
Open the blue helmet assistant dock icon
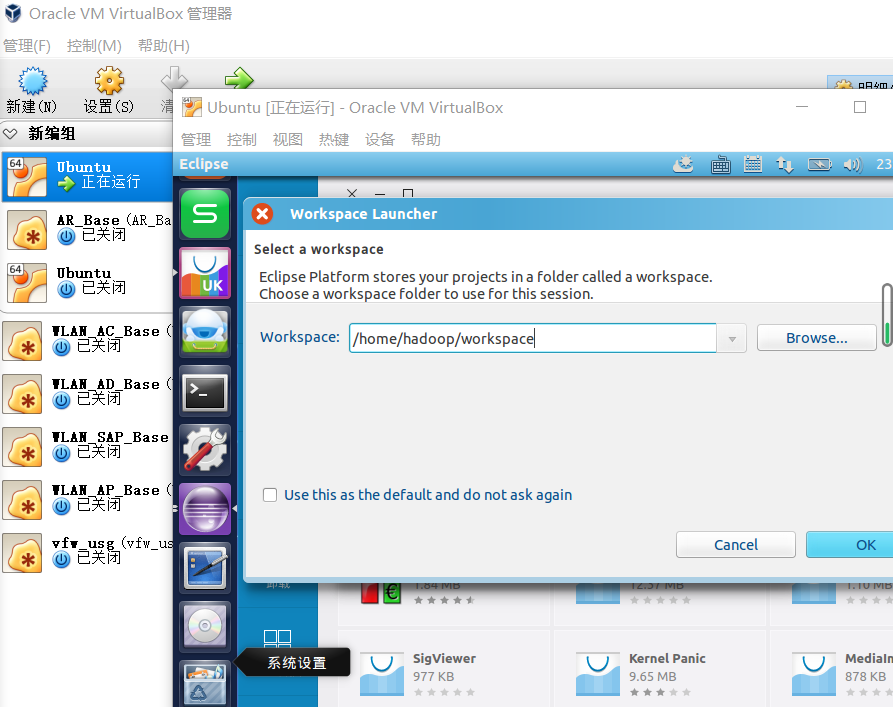[x=205, y=332]
